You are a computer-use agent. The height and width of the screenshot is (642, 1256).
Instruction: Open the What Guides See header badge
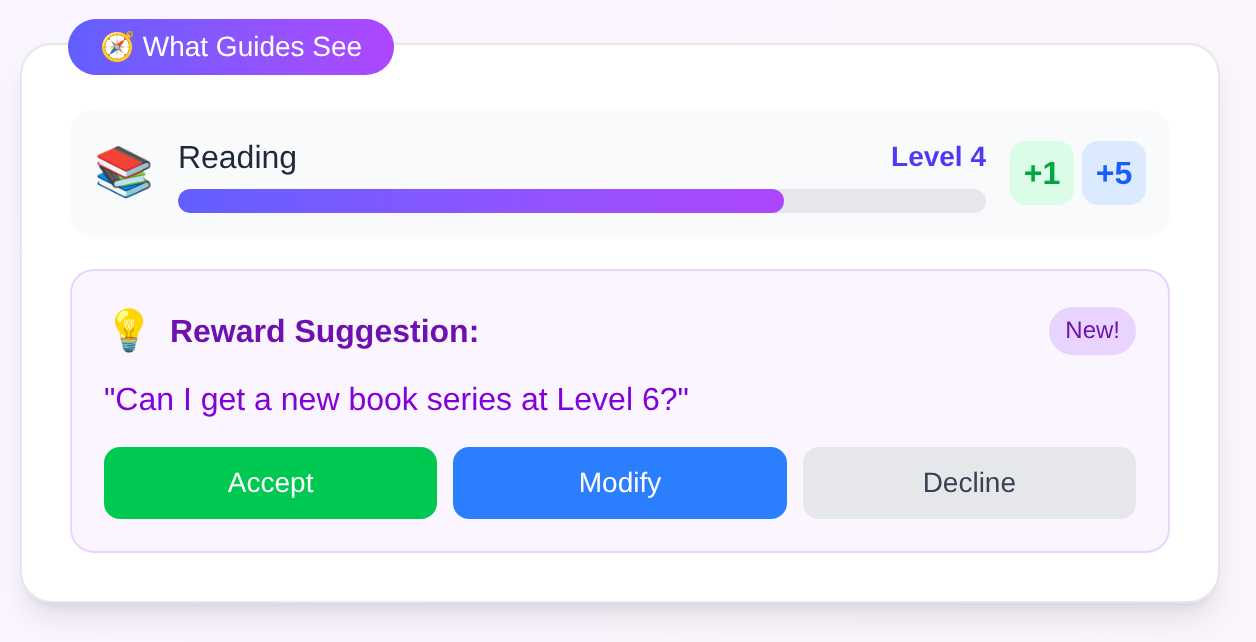tap(230, 46)
